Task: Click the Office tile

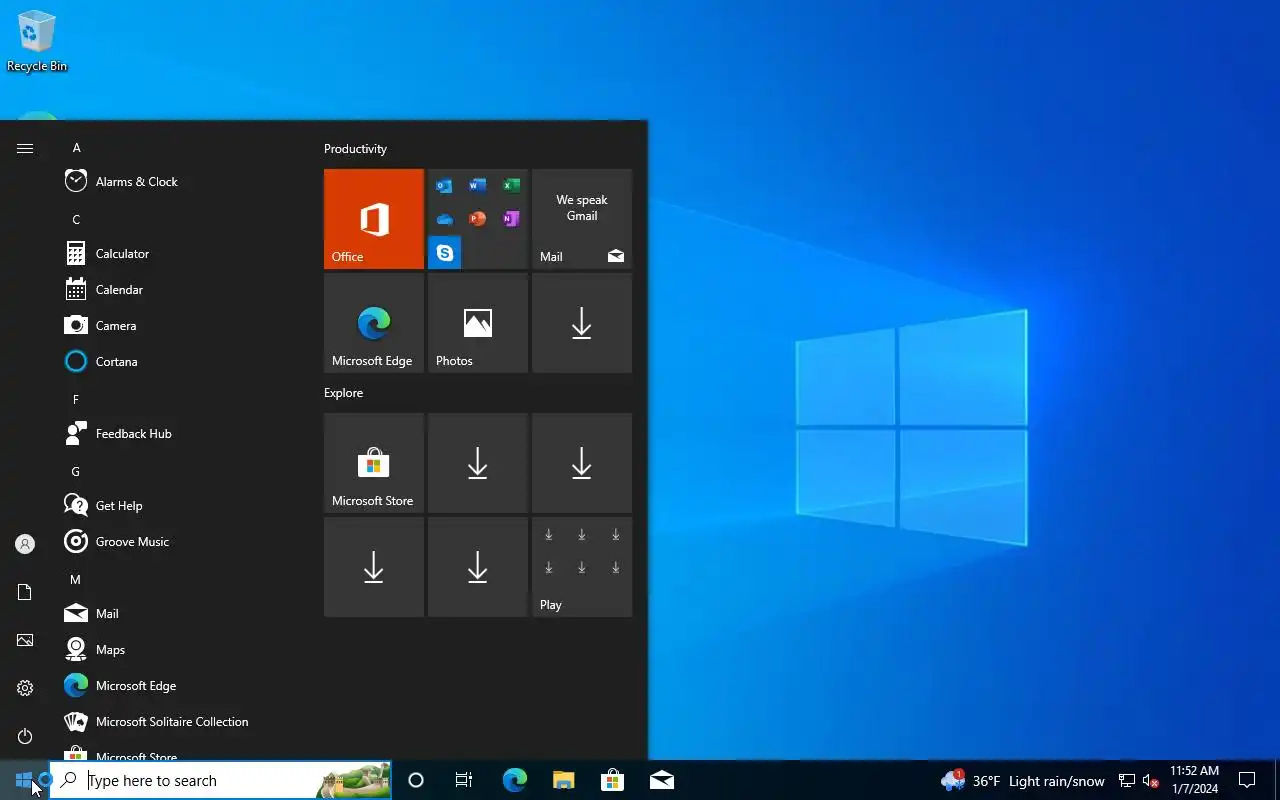Action: click(x=374, y=219)
